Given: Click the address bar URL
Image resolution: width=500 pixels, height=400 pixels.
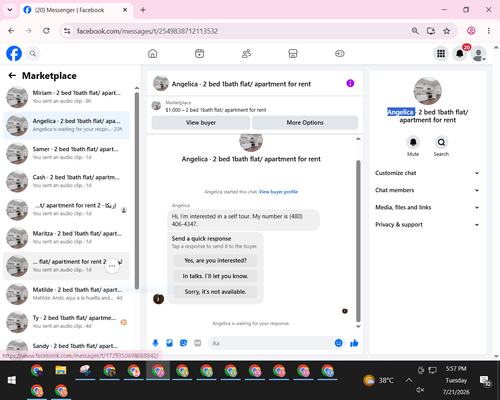Looking at the screenshot, I should pos(147,31).
